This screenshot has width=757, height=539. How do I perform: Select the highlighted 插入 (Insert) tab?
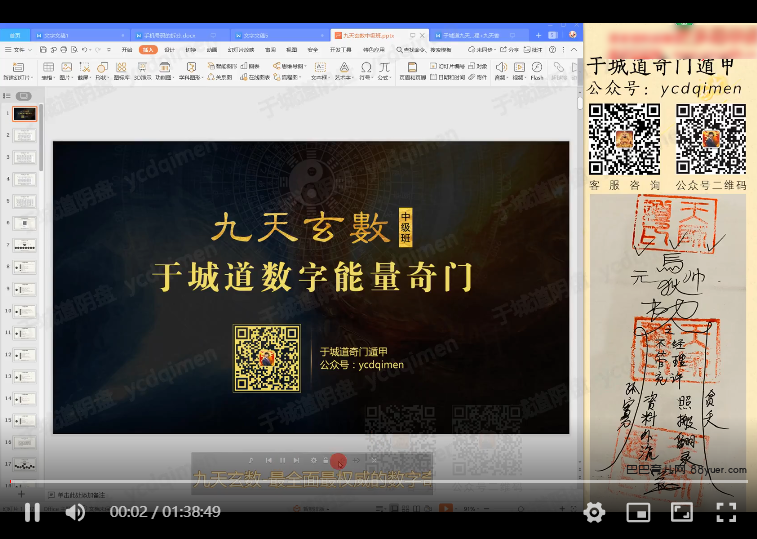148,49
